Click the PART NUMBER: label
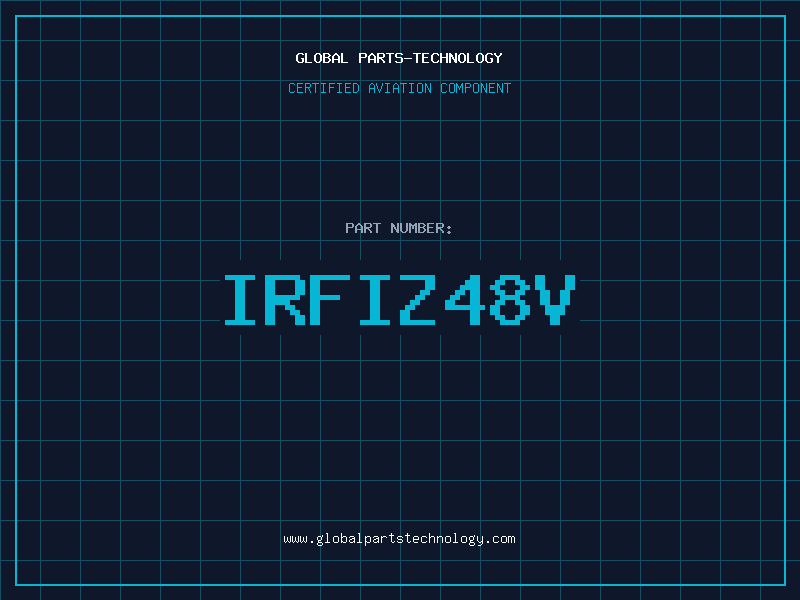 [x=398, y=228]
